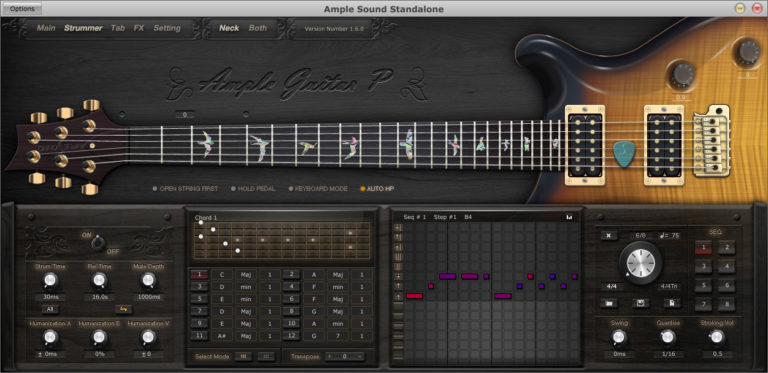Toggle Hold Pedal option
This screenshot has height=373, width=768.
click(253, 188)
